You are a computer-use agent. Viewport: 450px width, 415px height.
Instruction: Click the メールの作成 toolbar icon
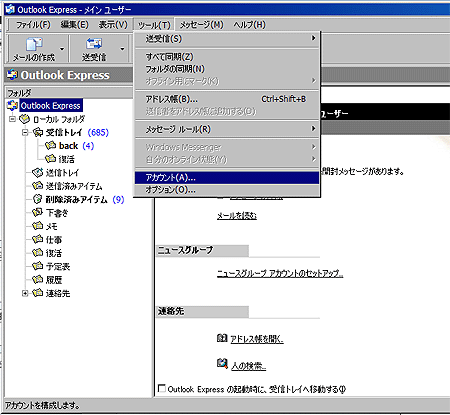tap(34, 44)
